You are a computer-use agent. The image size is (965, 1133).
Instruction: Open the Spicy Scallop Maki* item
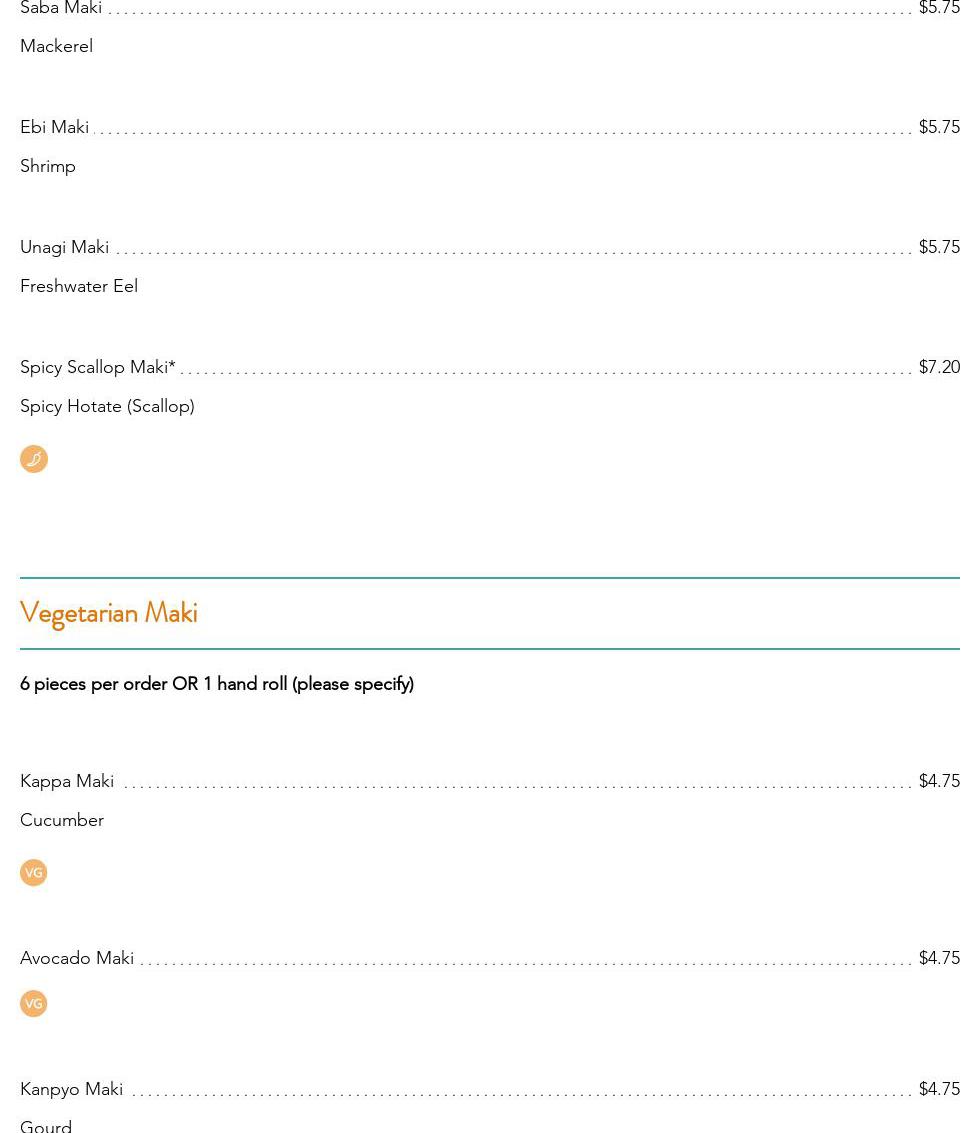tap(98, 367)
